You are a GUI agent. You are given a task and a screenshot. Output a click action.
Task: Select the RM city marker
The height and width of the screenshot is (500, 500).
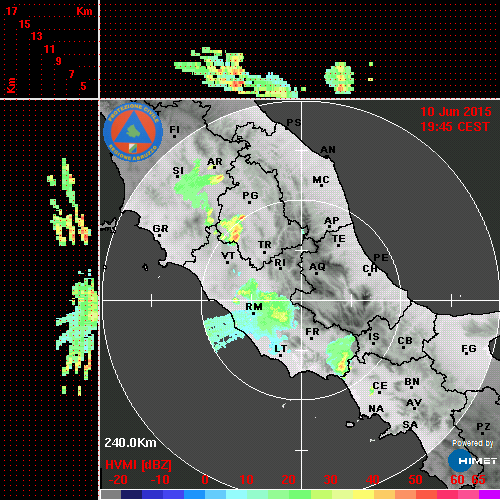point(254,313)
